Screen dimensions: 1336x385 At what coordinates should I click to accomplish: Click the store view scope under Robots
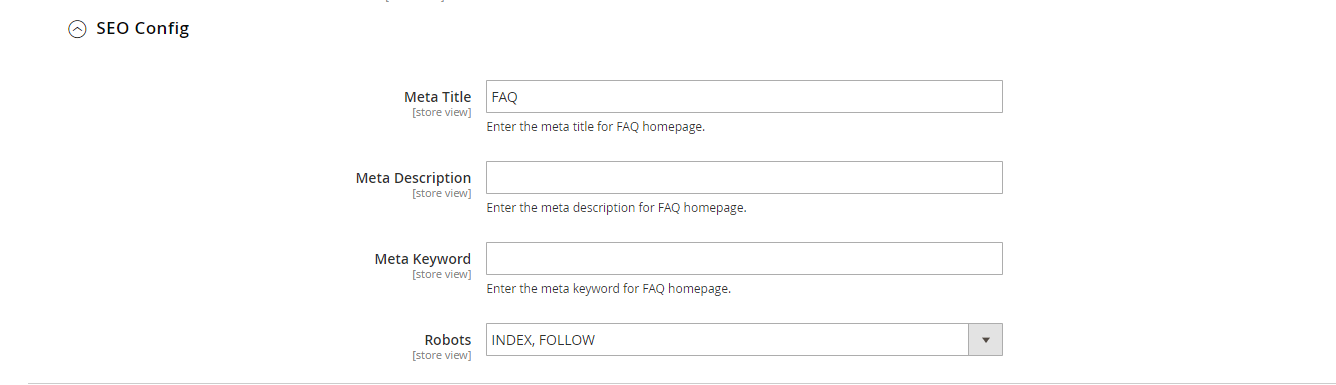tap(441, 355)
